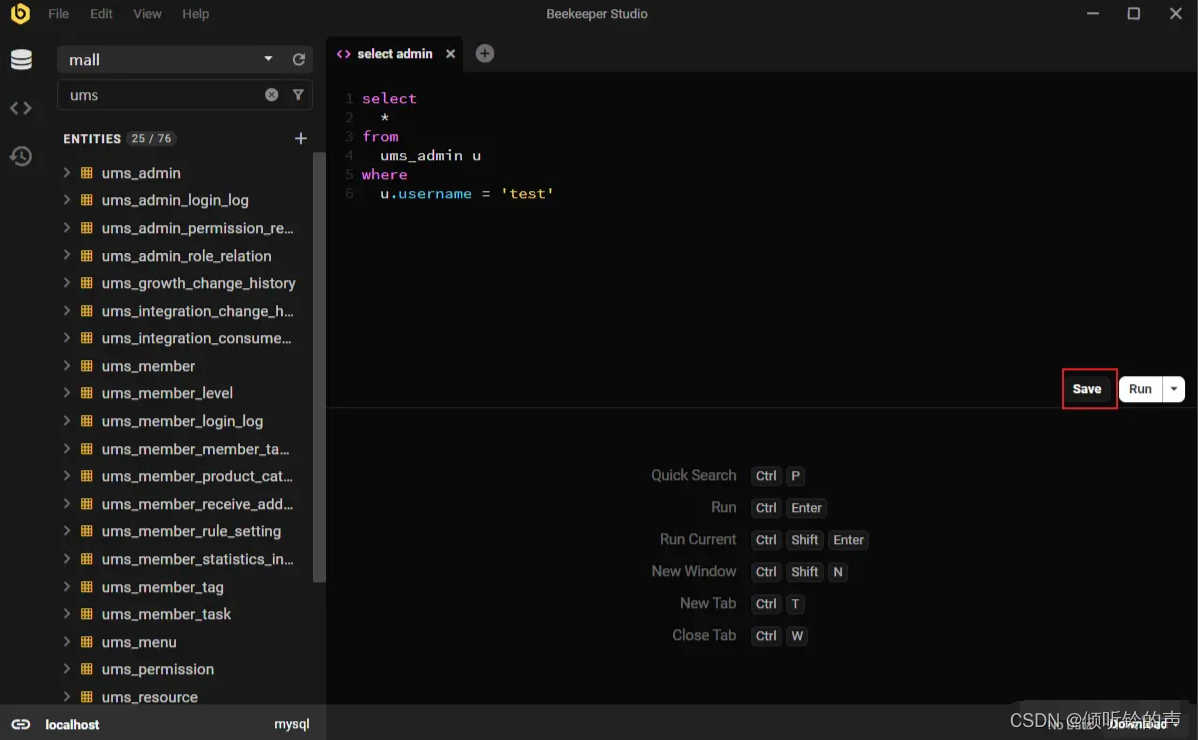Click table icon for ums_member_tag
This screenshot has height=740, width=1198.
coord(86,587)
